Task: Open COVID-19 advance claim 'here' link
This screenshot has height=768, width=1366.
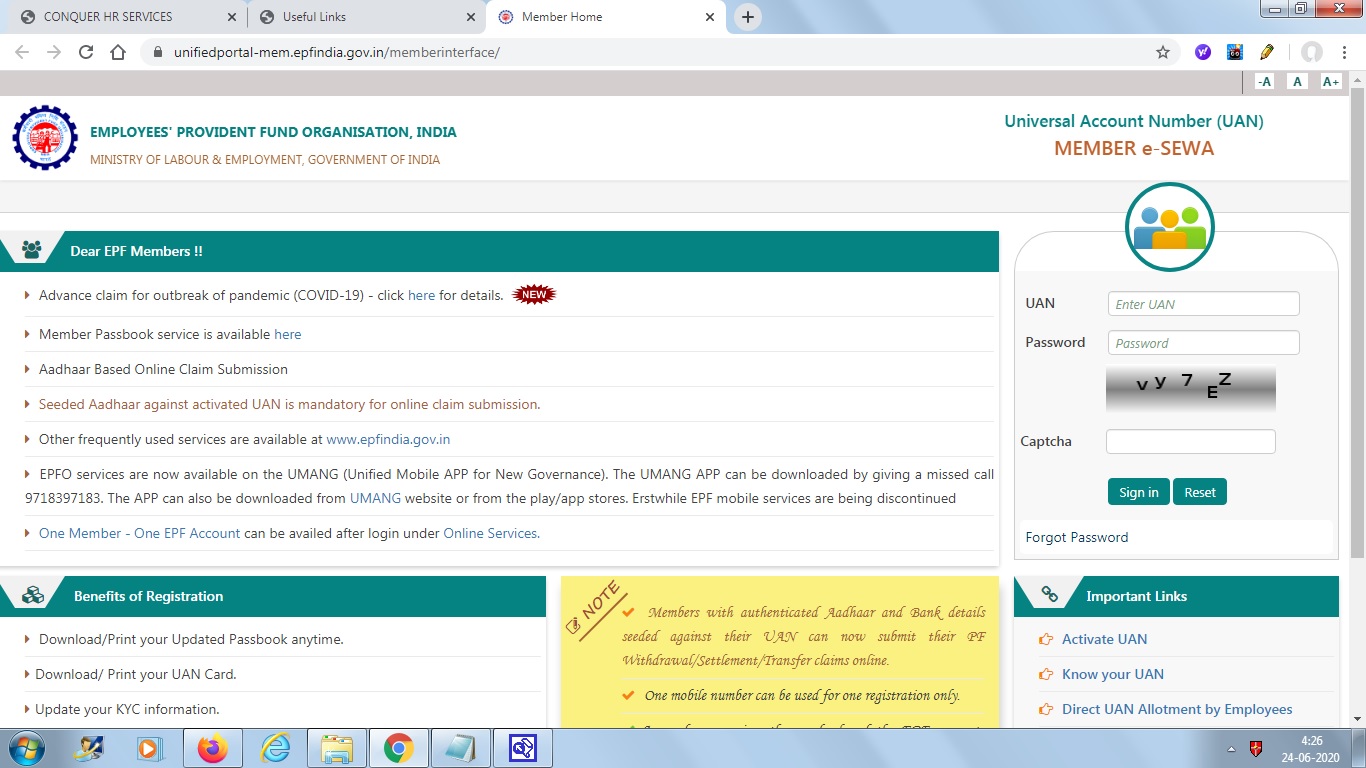Action: (x=421, y=295)
